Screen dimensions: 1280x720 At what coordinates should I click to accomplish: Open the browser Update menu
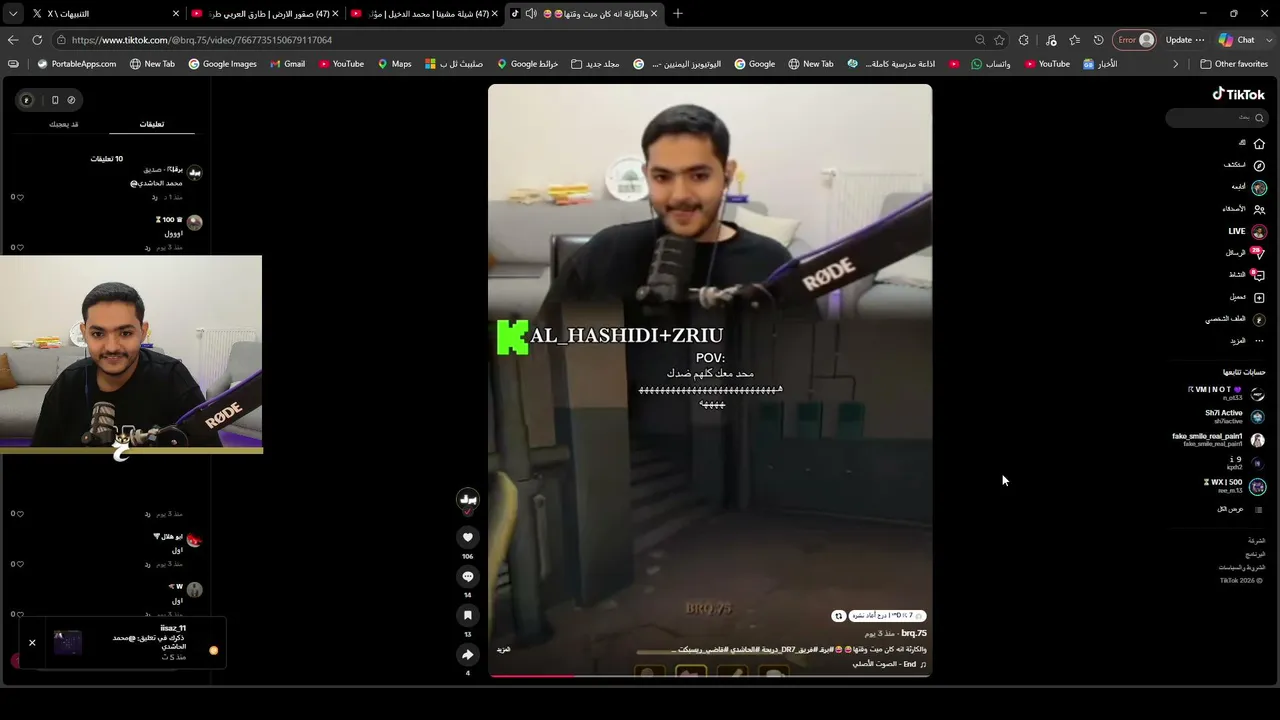(x=1185, y=40)
